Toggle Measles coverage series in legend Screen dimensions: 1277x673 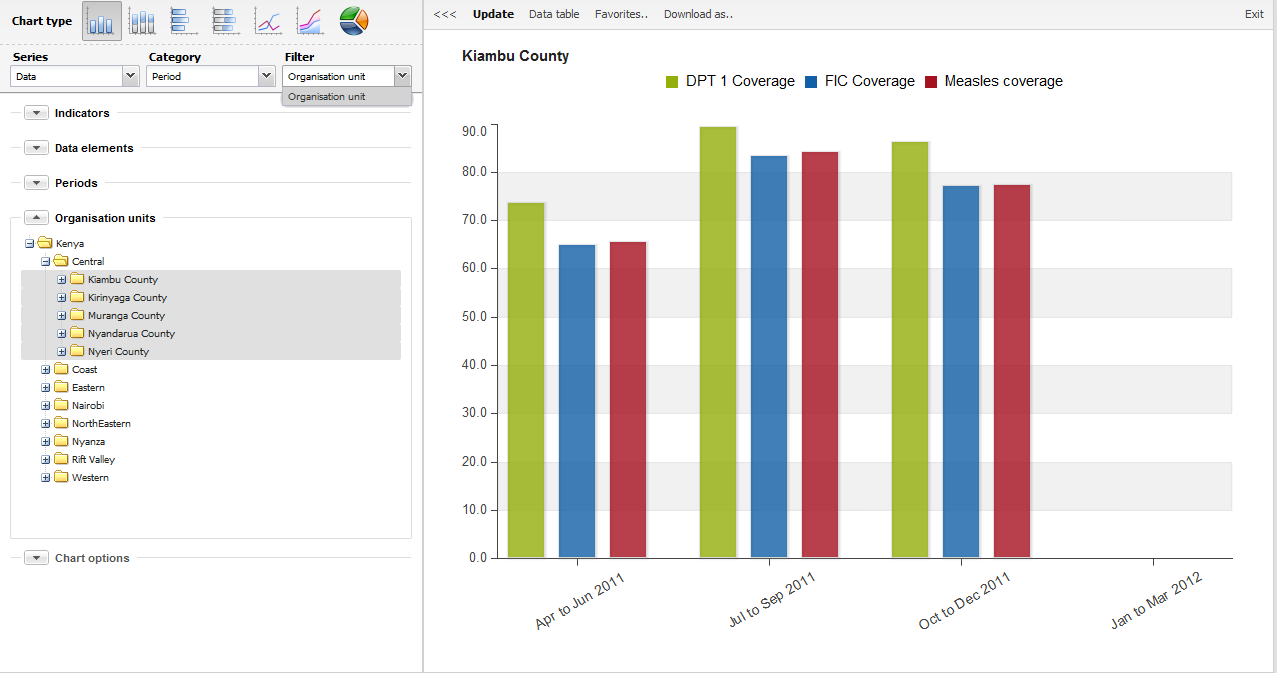click(x=993, y=82)
